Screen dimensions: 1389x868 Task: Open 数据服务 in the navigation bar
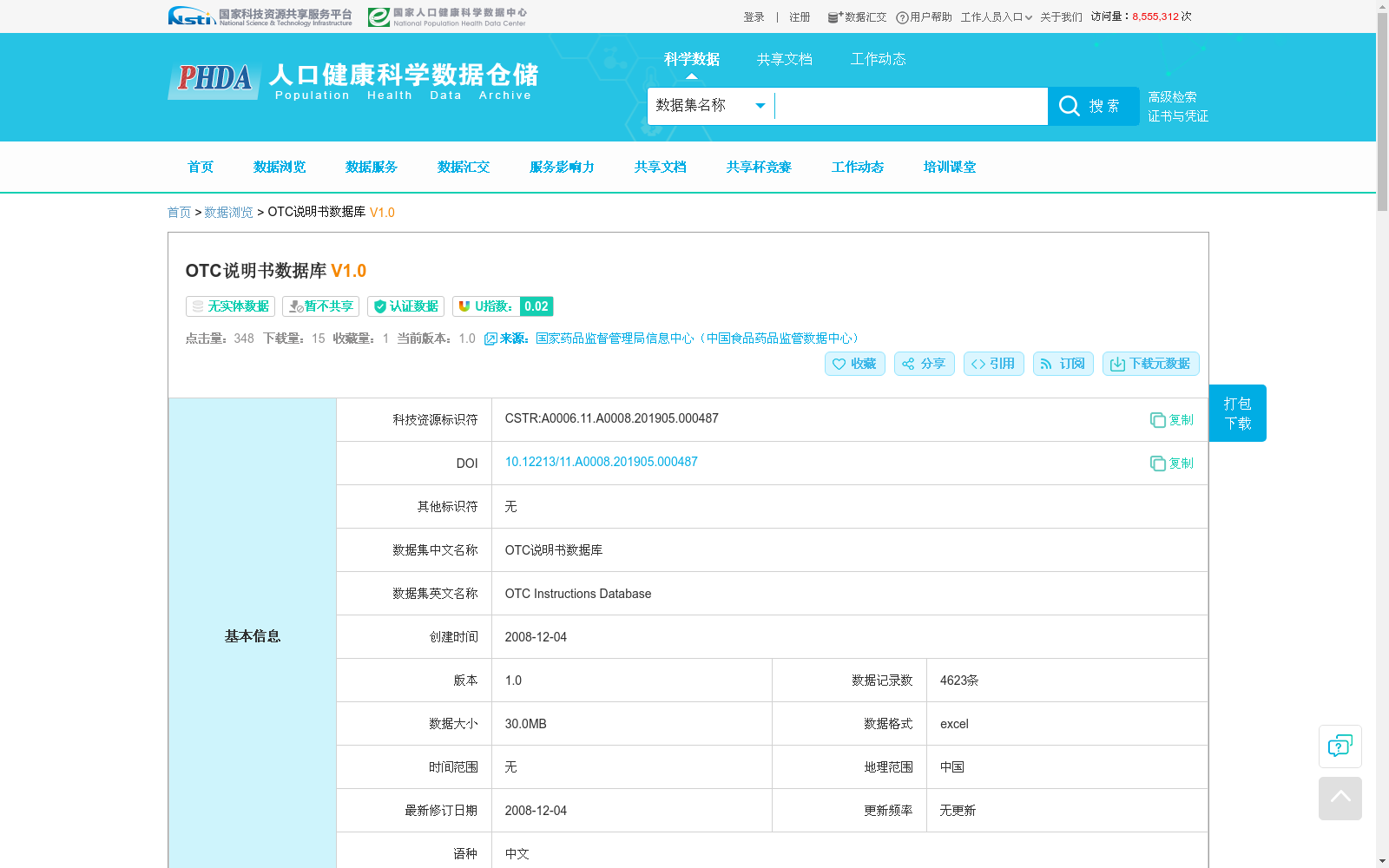click(372, 167)
